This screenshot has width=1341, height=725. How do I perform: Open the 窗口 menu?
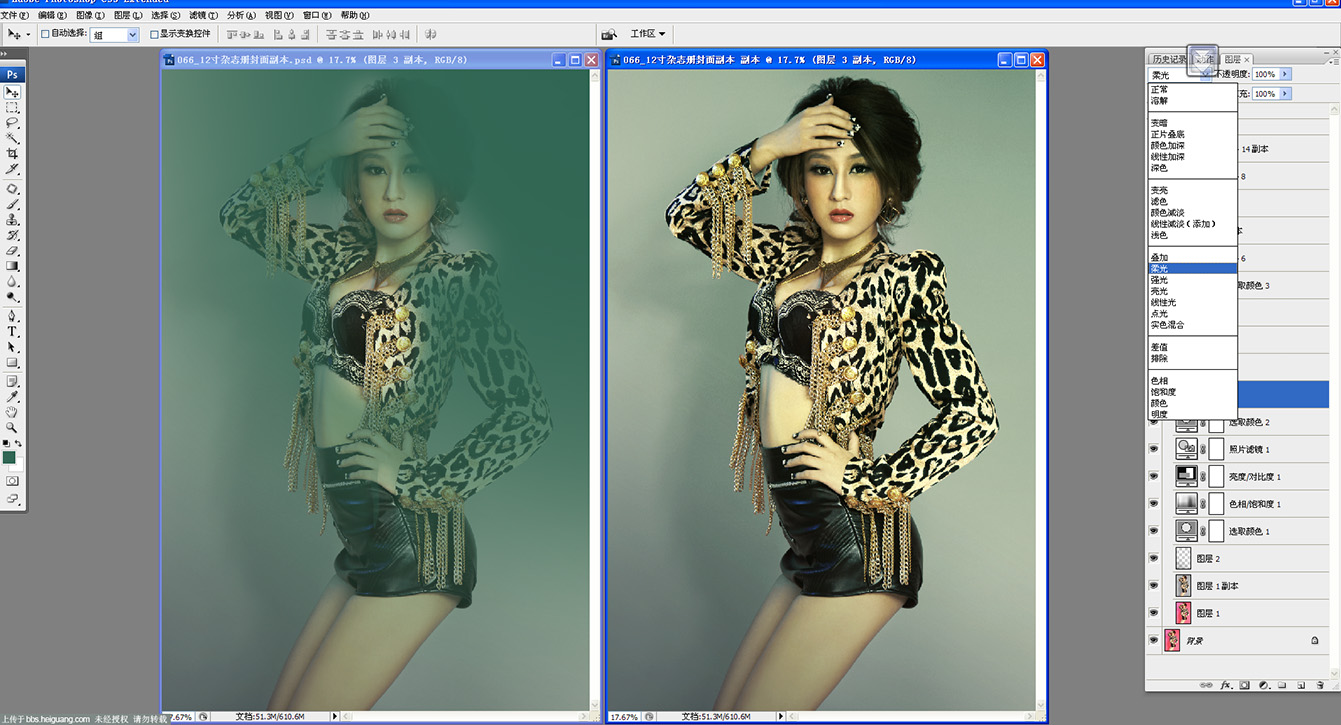coord(317,15)
